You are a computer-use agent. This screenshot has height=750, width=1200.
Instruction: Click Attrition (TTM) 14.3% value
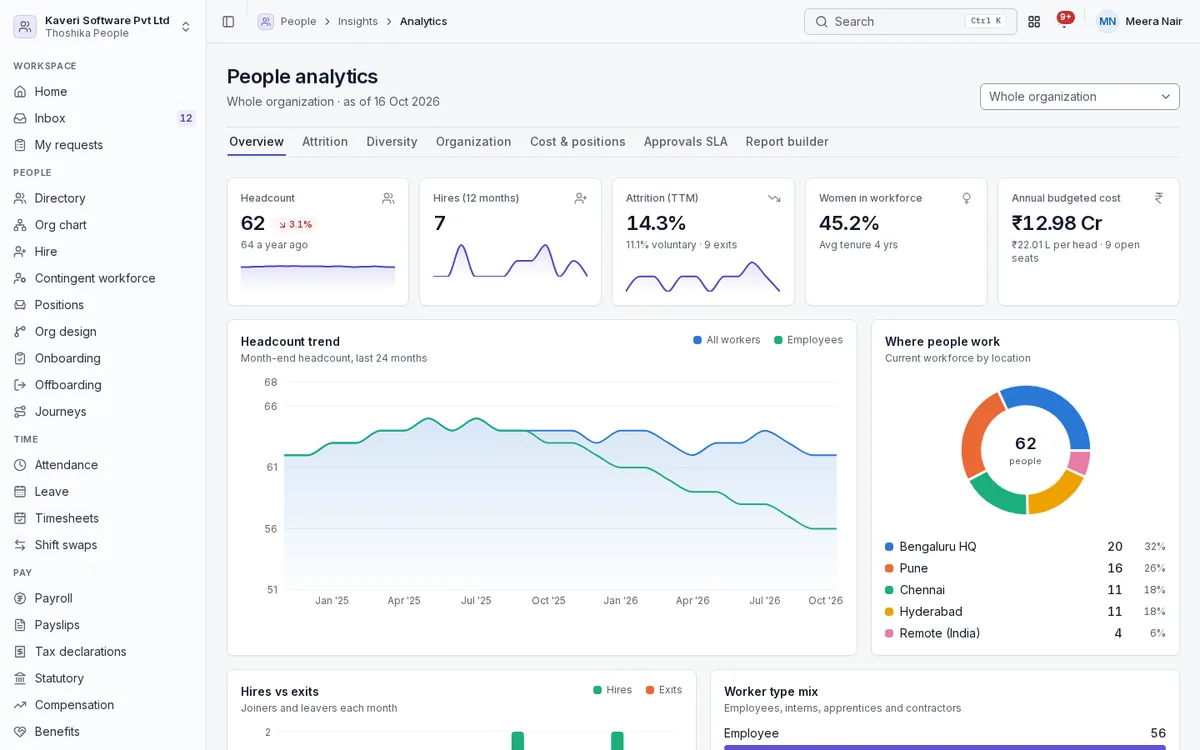click(x=656, y=223)
